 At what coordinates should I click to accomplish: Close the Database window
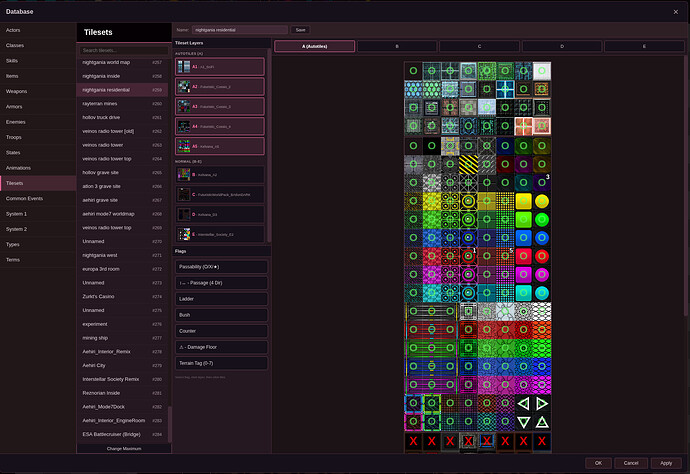[x=675, y=12]
